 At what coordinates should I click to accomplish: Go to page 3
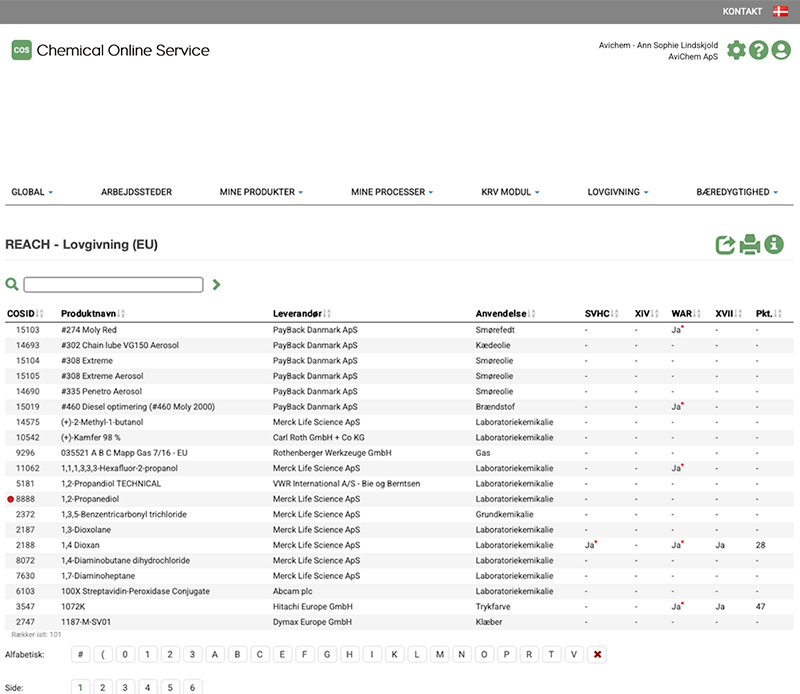pyautogui.click(x=124, y=687)
